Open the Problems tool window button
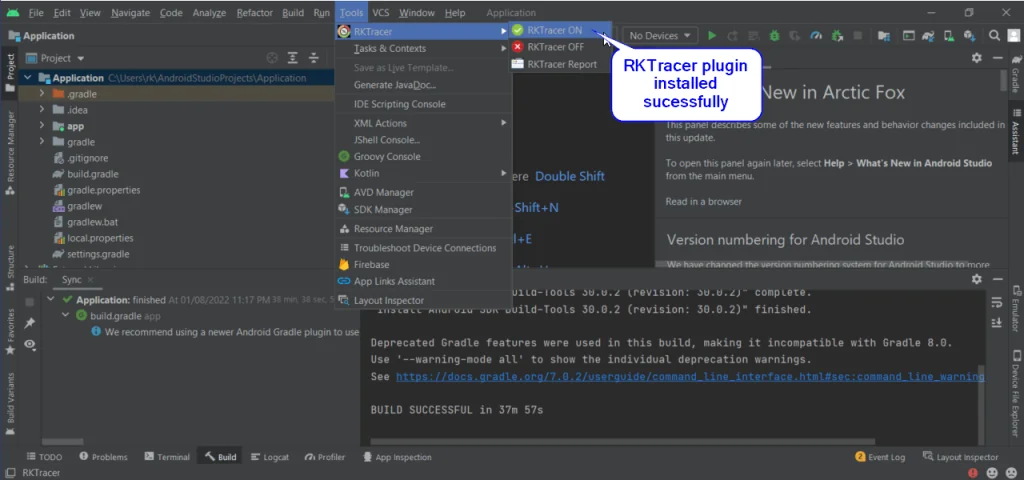This screenshot has width=1024, height=480. (x=103, y=457)
